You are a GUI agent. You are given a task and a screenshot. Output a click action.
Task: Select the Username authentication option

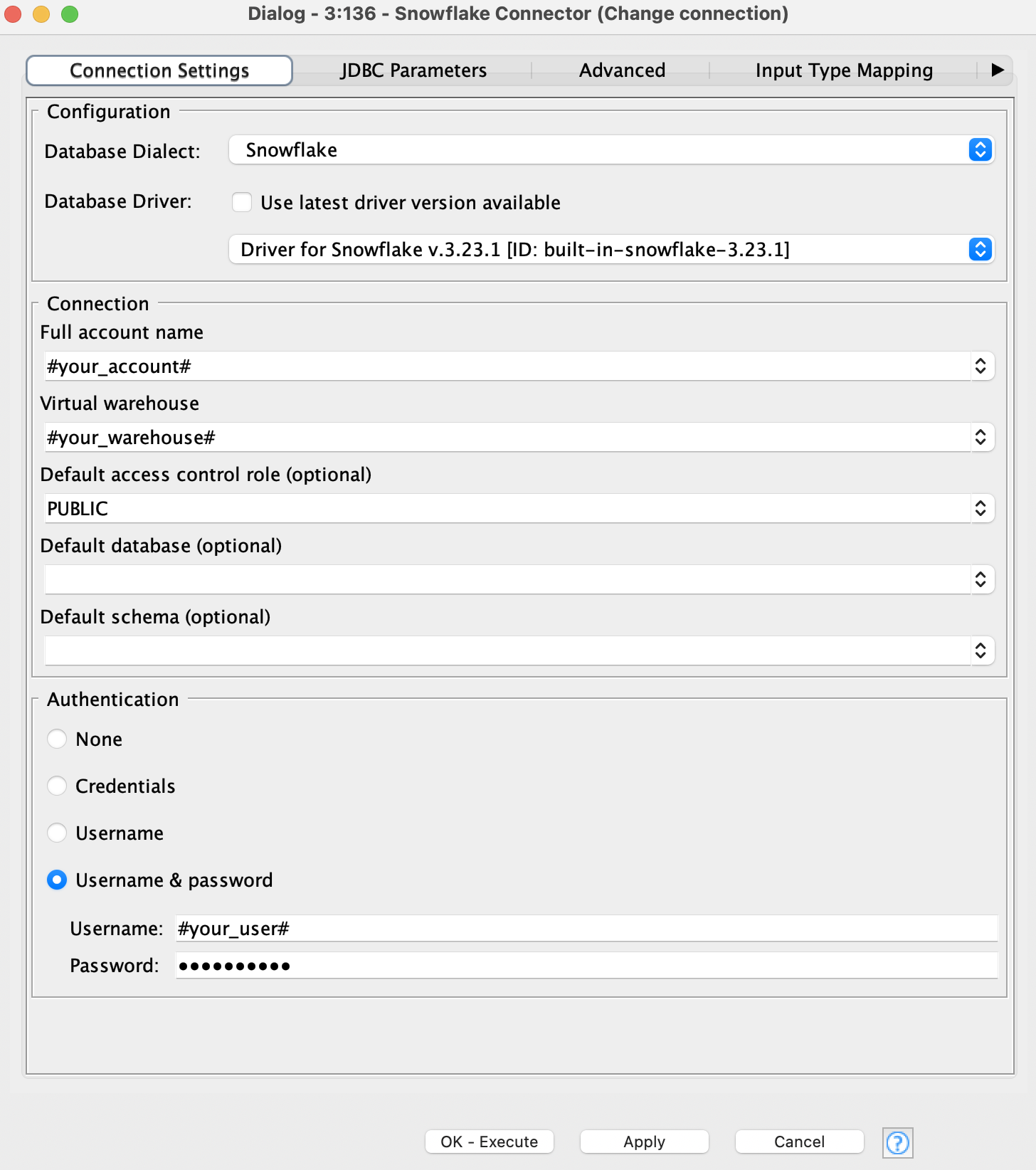(x=57, y=833)
